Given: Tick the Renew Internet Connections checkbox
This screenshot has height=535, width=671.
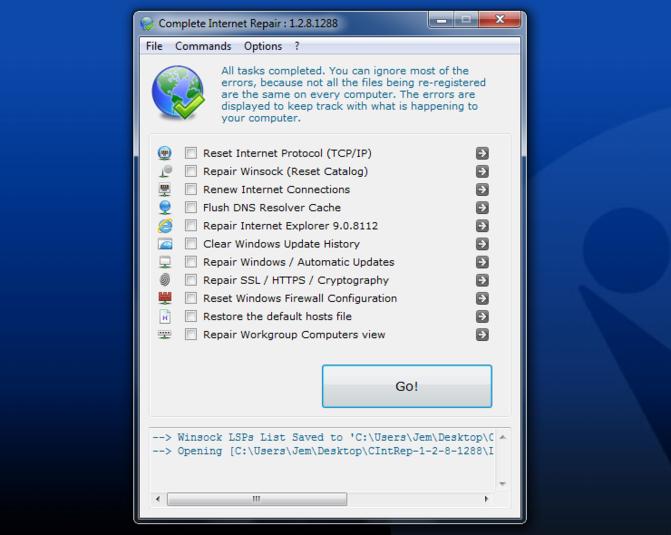Looking at the screenshot, I should [x=191, y=189].
